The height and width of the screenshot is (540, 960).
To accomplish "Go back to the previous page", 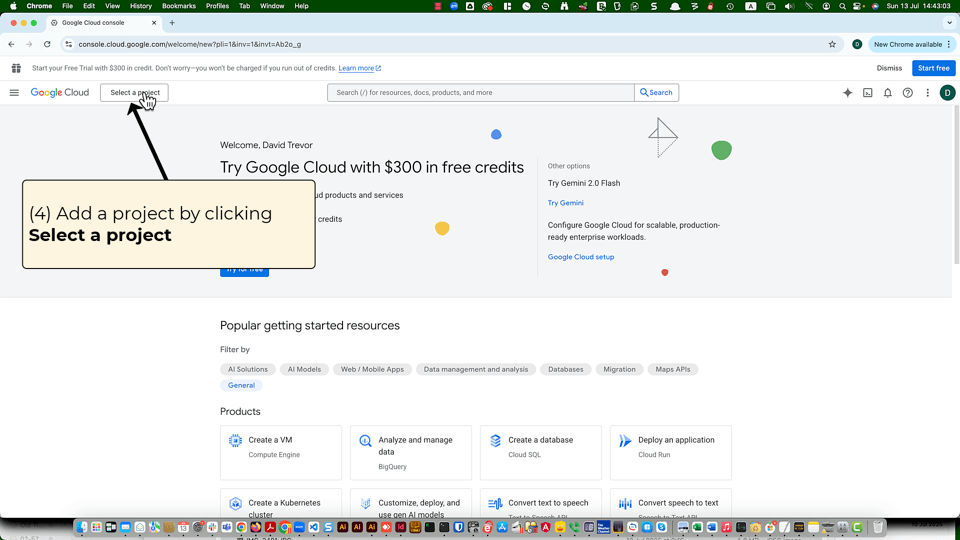I will pyautogui.click(x=12, y=44).
